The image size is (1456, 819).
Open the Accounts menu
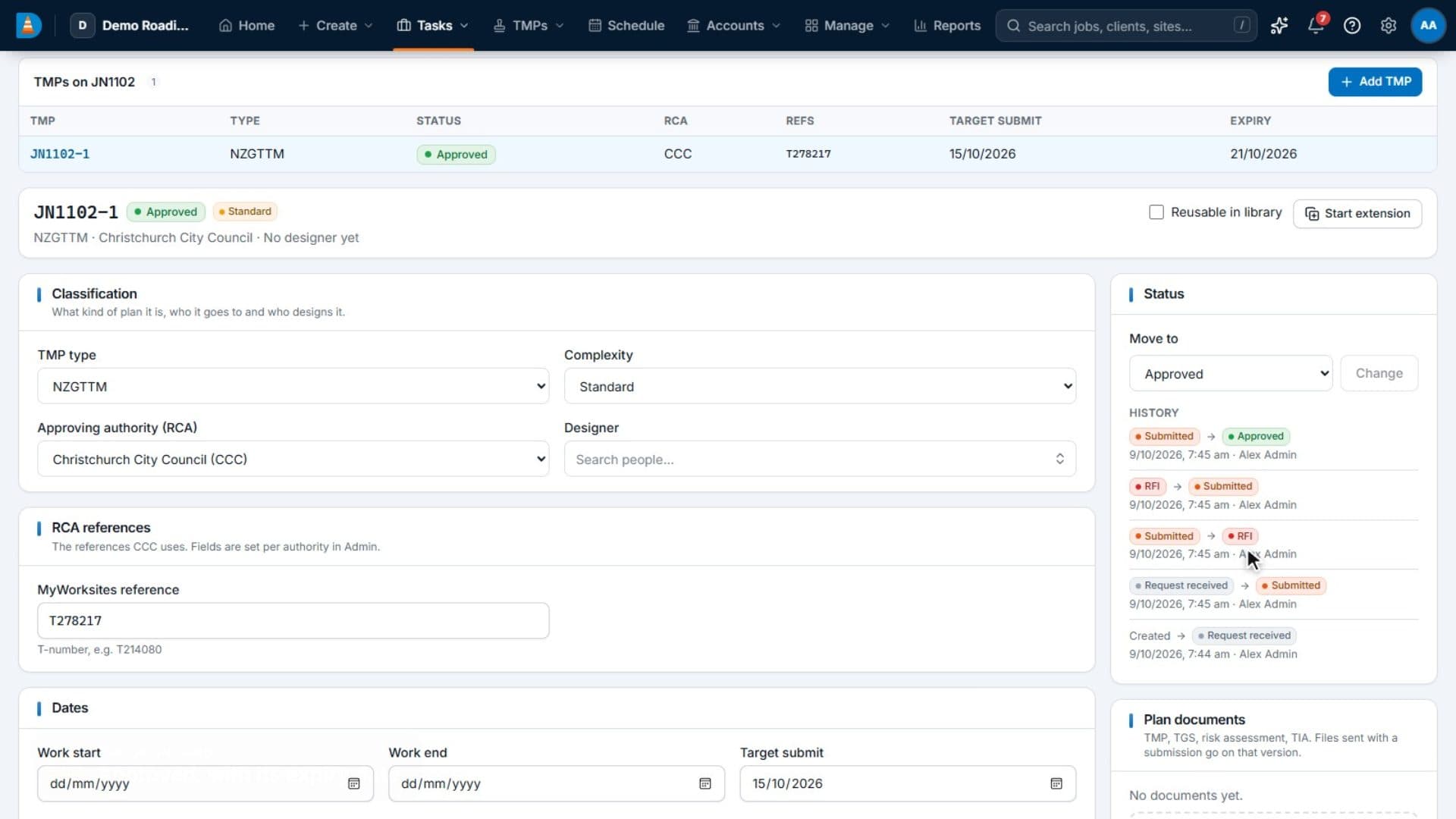(733, 26)
